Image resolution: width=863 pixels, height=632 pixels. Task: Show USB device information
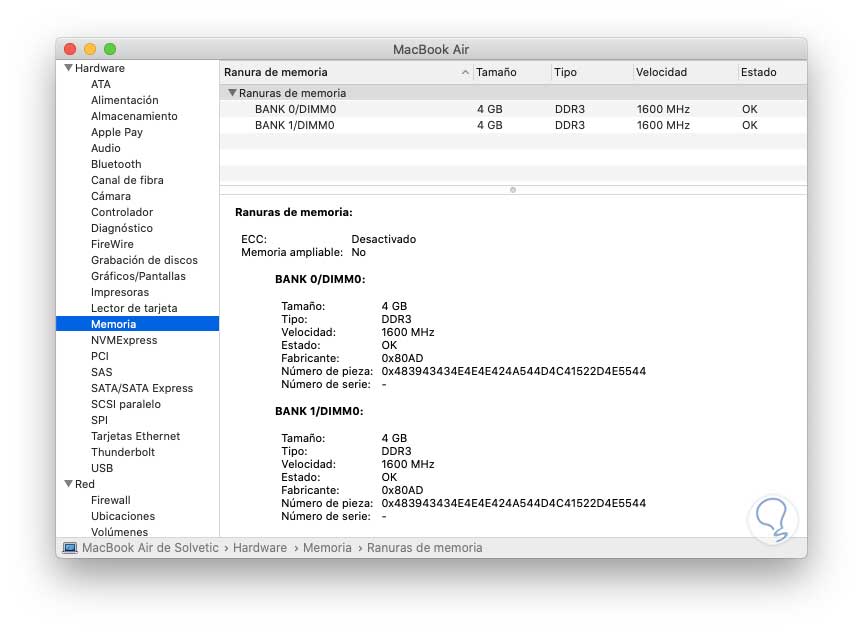tap(102, 468)
